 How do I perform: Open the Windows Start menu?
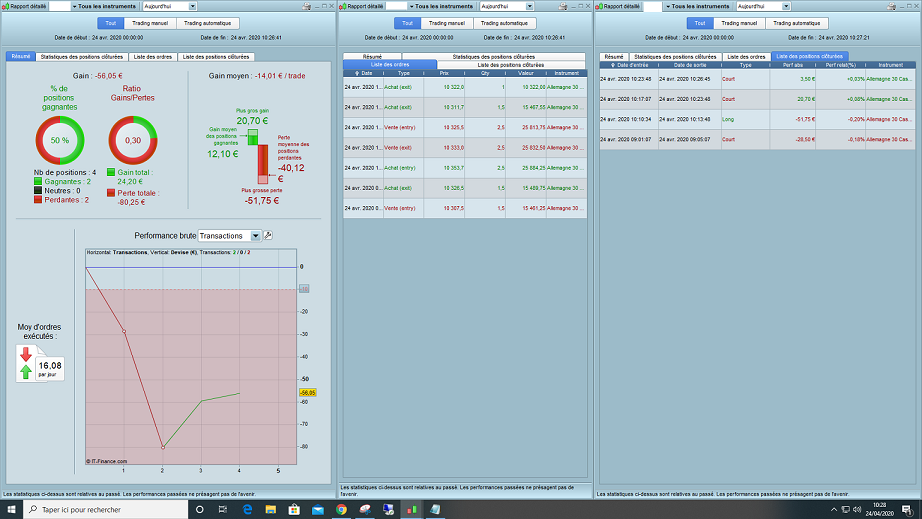pyautogui.click(x=11, y=510)
